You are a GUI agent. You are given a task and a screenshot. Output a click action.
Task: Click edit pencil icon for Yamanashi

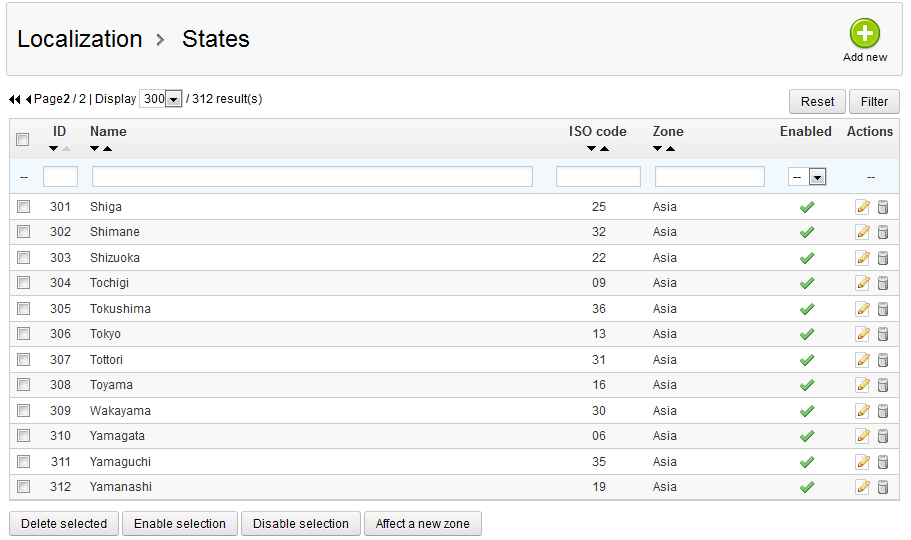tap(862, 487)
